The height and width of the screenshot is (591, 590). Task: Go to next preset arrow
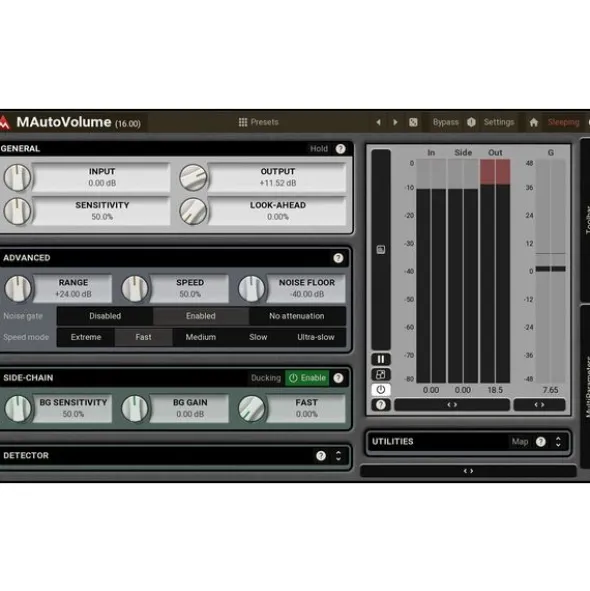395,122
